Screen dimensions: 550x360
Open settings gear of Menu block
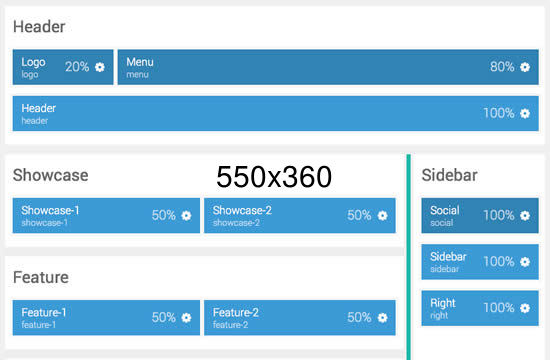[525, 67]
